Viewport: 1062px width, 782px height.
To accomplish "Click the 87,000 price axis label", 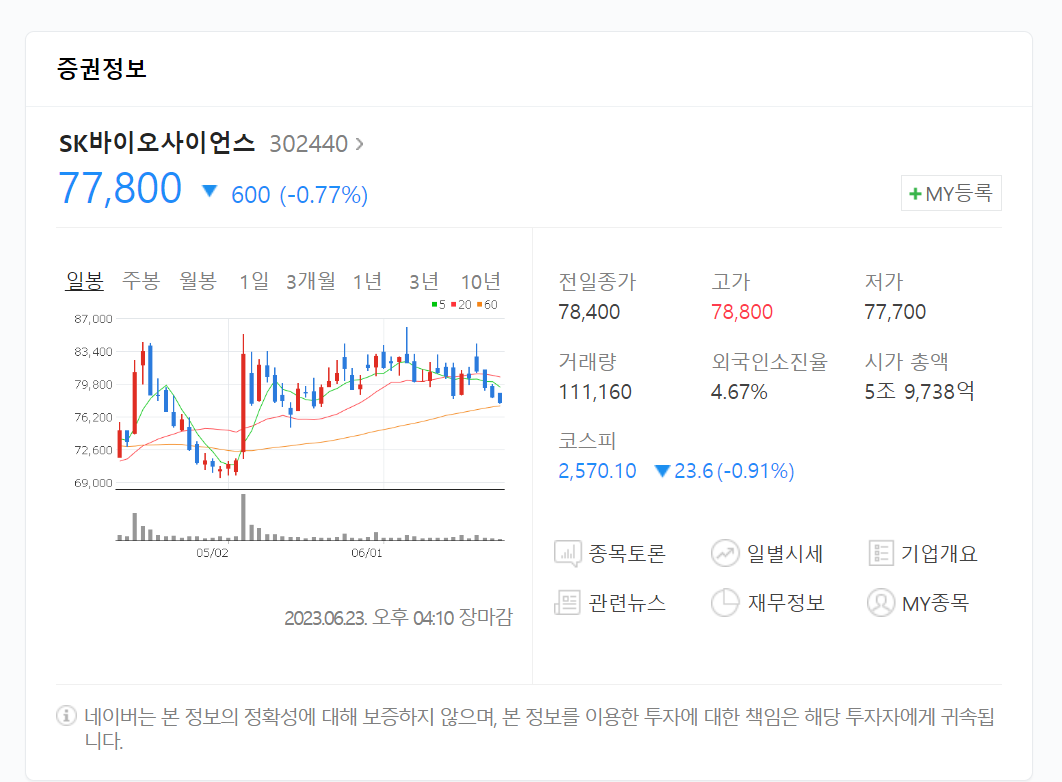I will 93,319.
